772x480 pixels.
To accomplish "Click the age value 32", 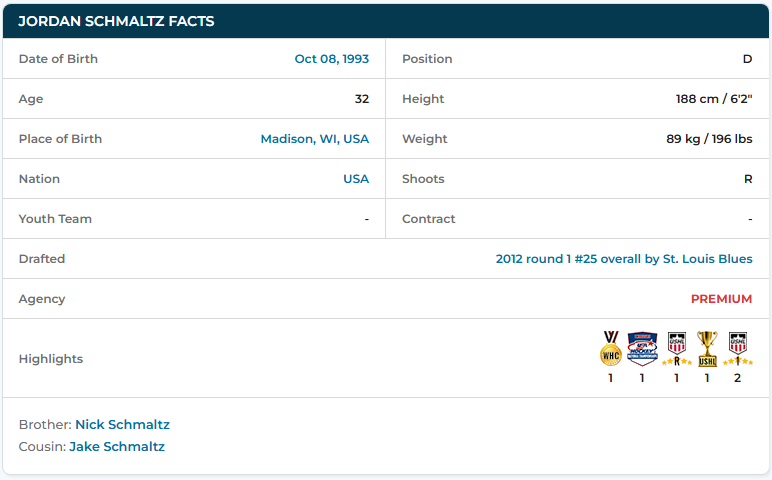I will [x=361, y=99].
